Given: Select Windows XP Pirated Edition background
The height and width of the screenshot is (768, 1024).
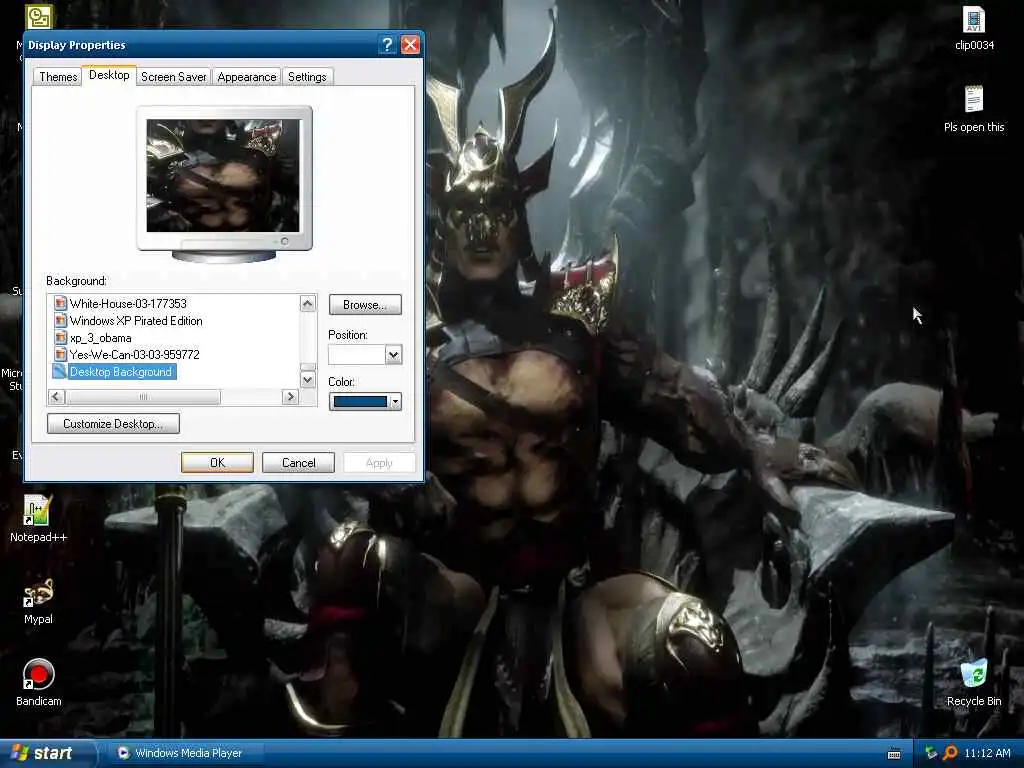Looking at the screenshot, I should coord(136,320).
